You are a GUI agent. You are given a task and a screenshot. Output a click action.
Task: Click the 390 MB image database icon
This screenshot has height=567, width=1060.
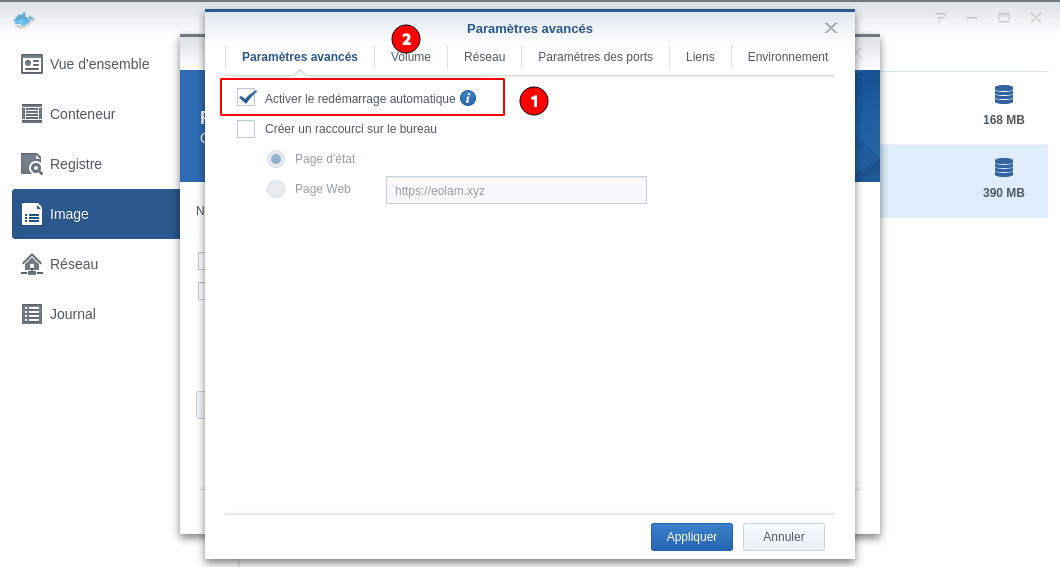(x=1003, y=168)
